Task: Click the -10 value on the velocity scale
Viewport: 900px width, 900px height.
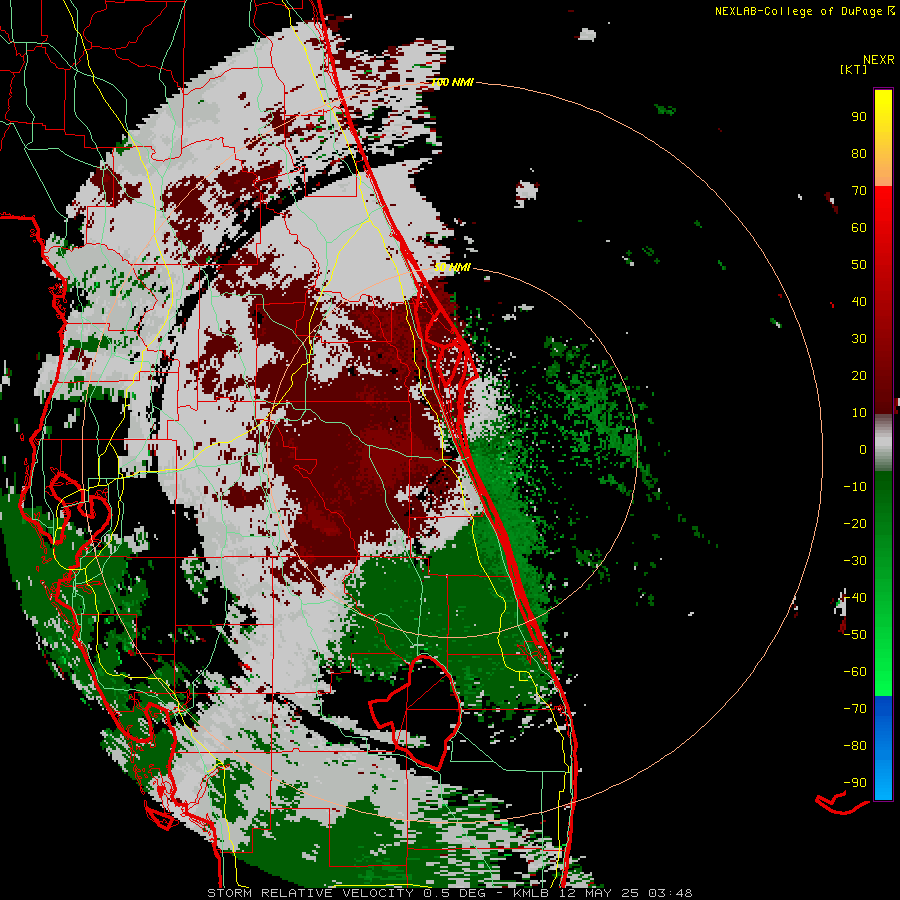Action: click(x=855, y=487)
